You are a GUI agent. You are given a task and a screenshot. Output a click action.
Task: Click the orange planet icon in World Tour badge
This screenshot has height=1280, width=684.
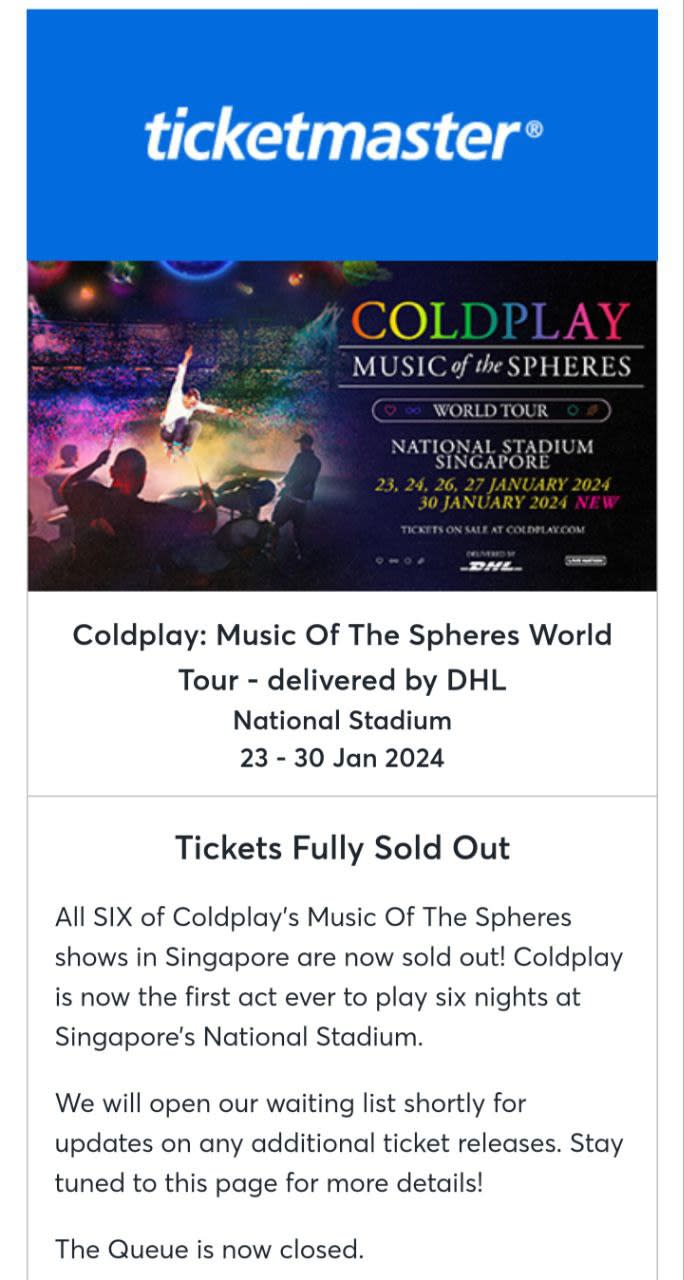point(593,410)
